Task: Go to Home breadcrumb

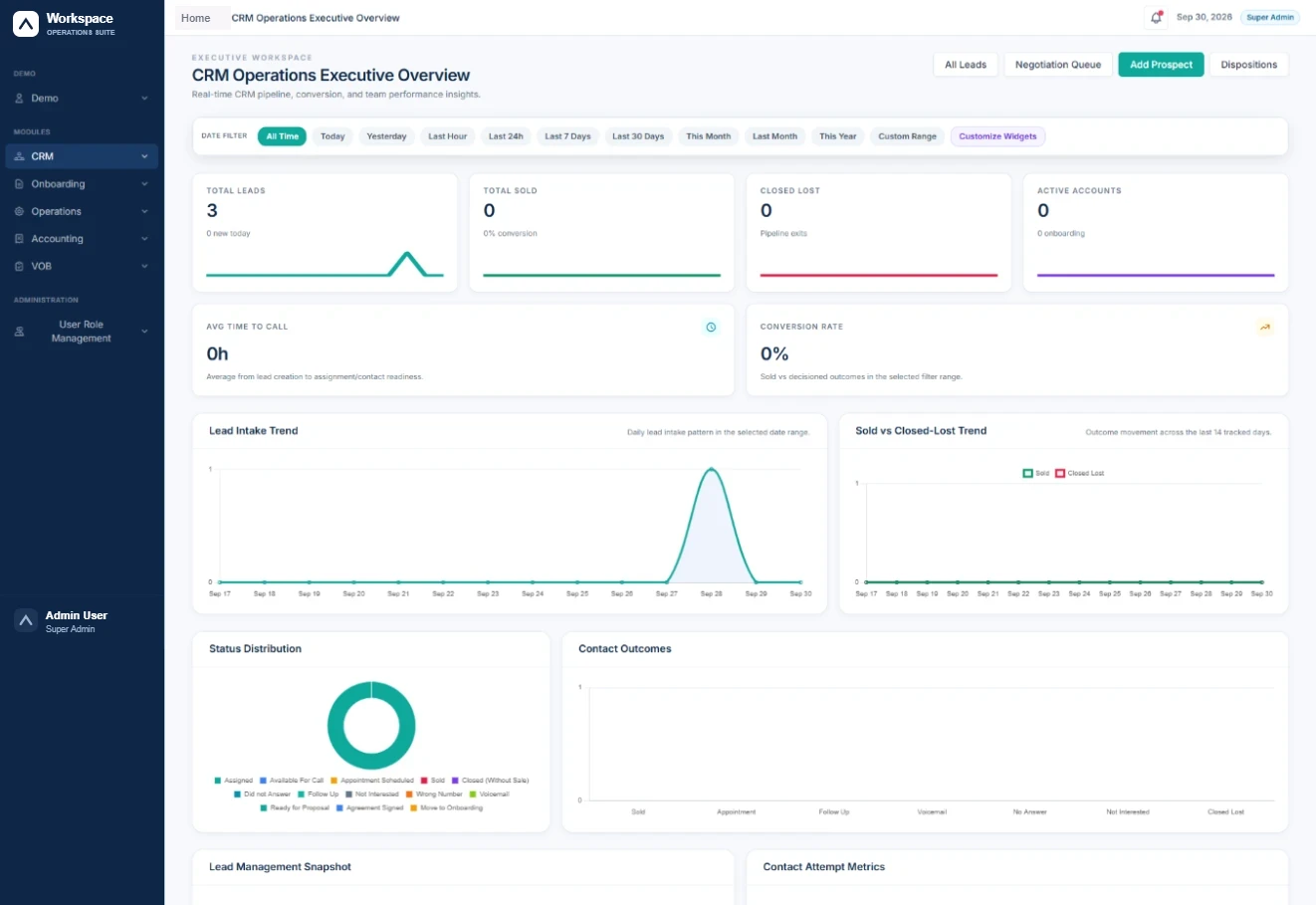Action: (196, 18)
